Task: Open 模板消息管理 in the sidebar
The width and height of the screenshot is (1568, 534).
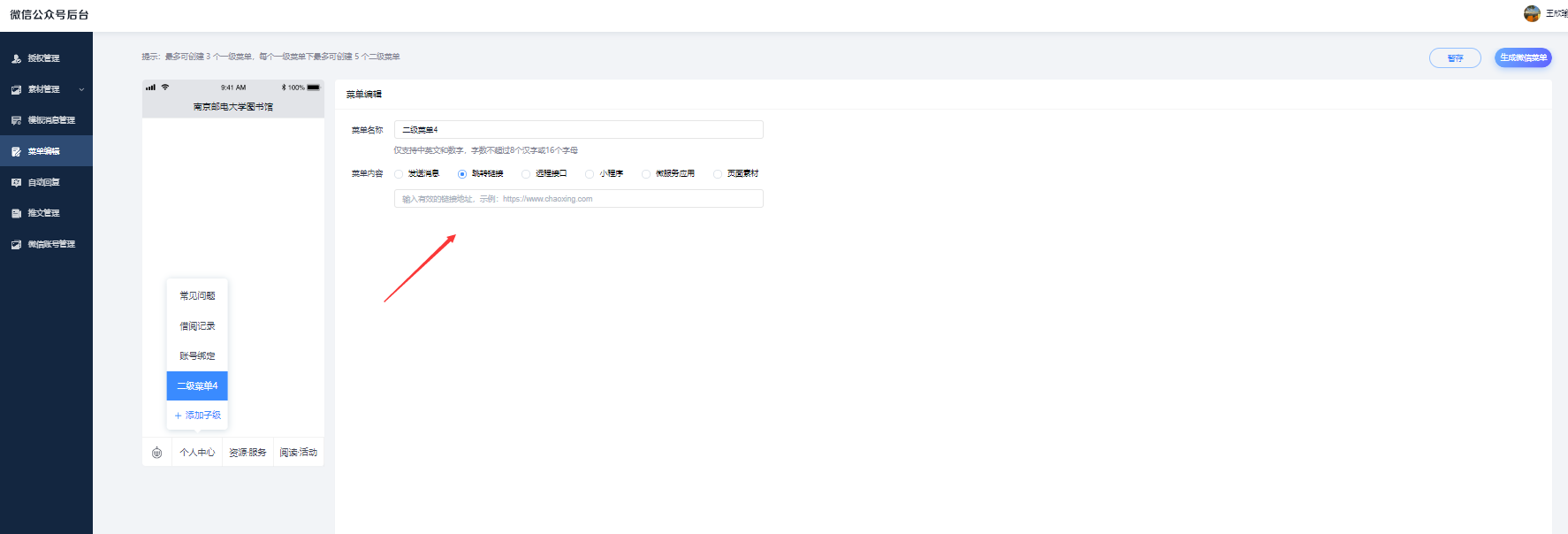Action: click(46, 120)
